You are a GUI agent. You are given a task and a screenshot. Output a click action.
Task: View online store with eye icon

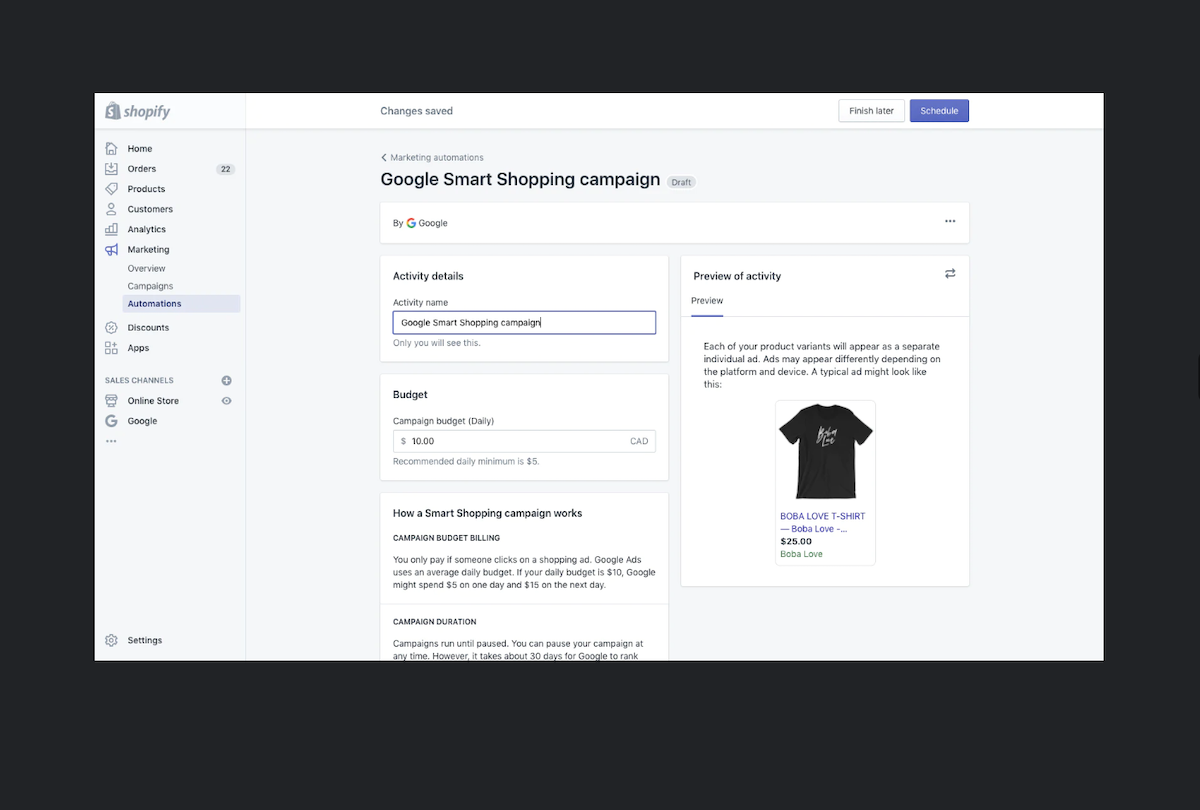[x=226, y=401]
